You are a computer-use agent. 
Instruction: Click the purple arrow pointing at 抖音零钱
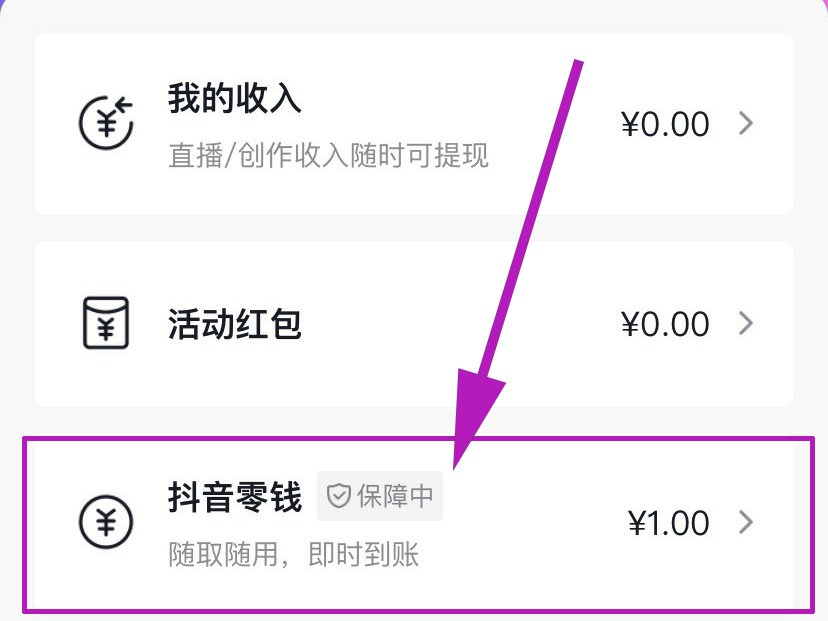[x=520, y=260]
